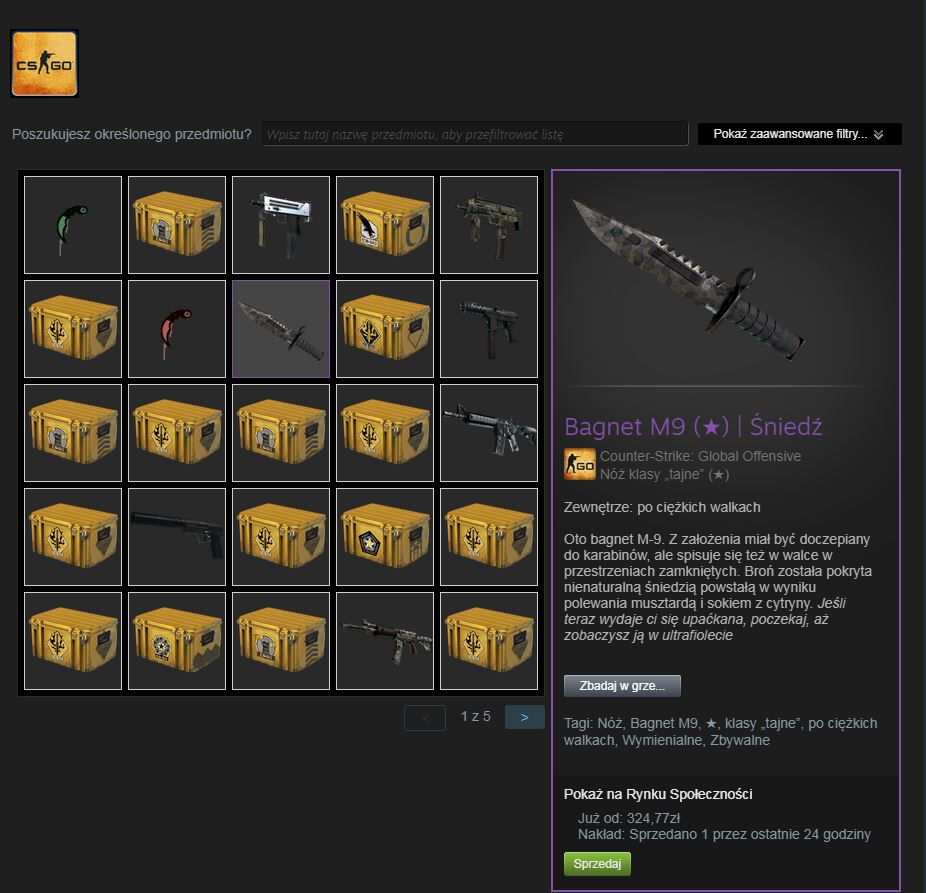Select the red karambit knife item
This screenshot has height=893, width=926.
[x=177, y=329]
